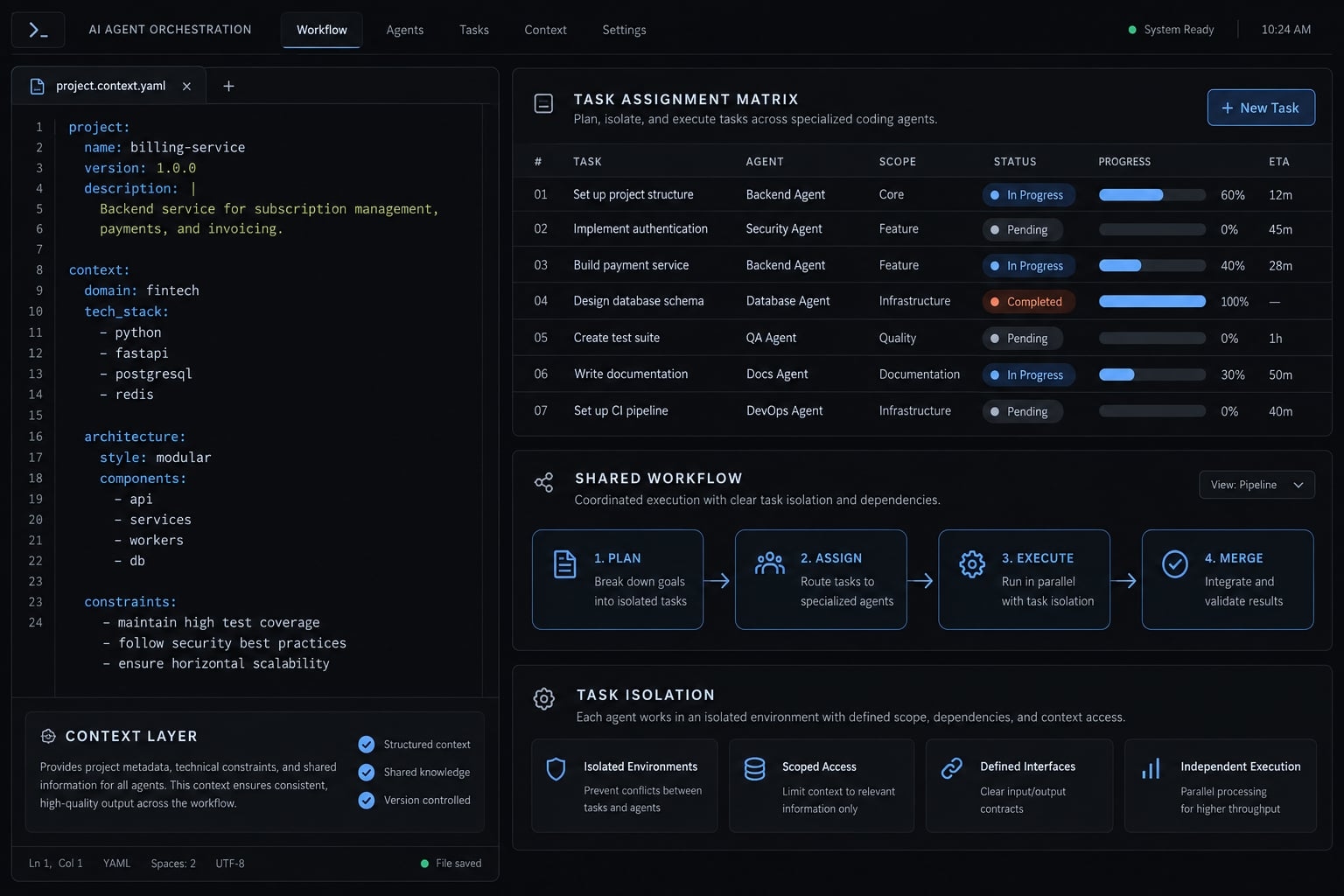Click the Spaces: 2 indentation setting
The height and width of the screenshot is (896, 1344).
point(173,864)
